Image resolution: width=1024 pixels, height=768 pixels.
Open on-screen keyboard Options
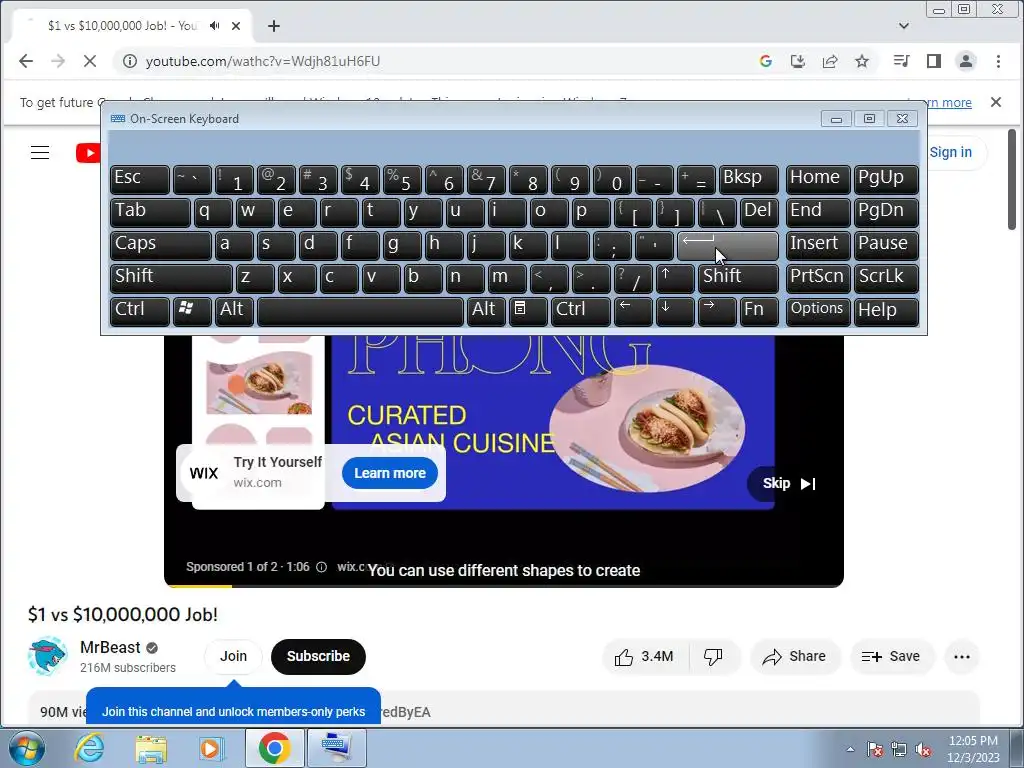(818, 311)
